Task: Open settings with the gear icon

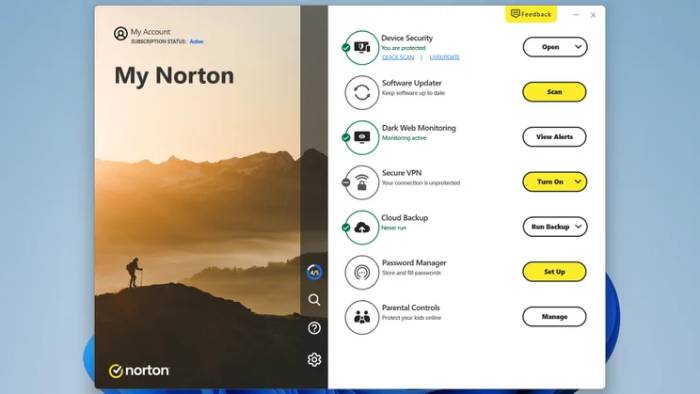Action: (x=314, y=360)
